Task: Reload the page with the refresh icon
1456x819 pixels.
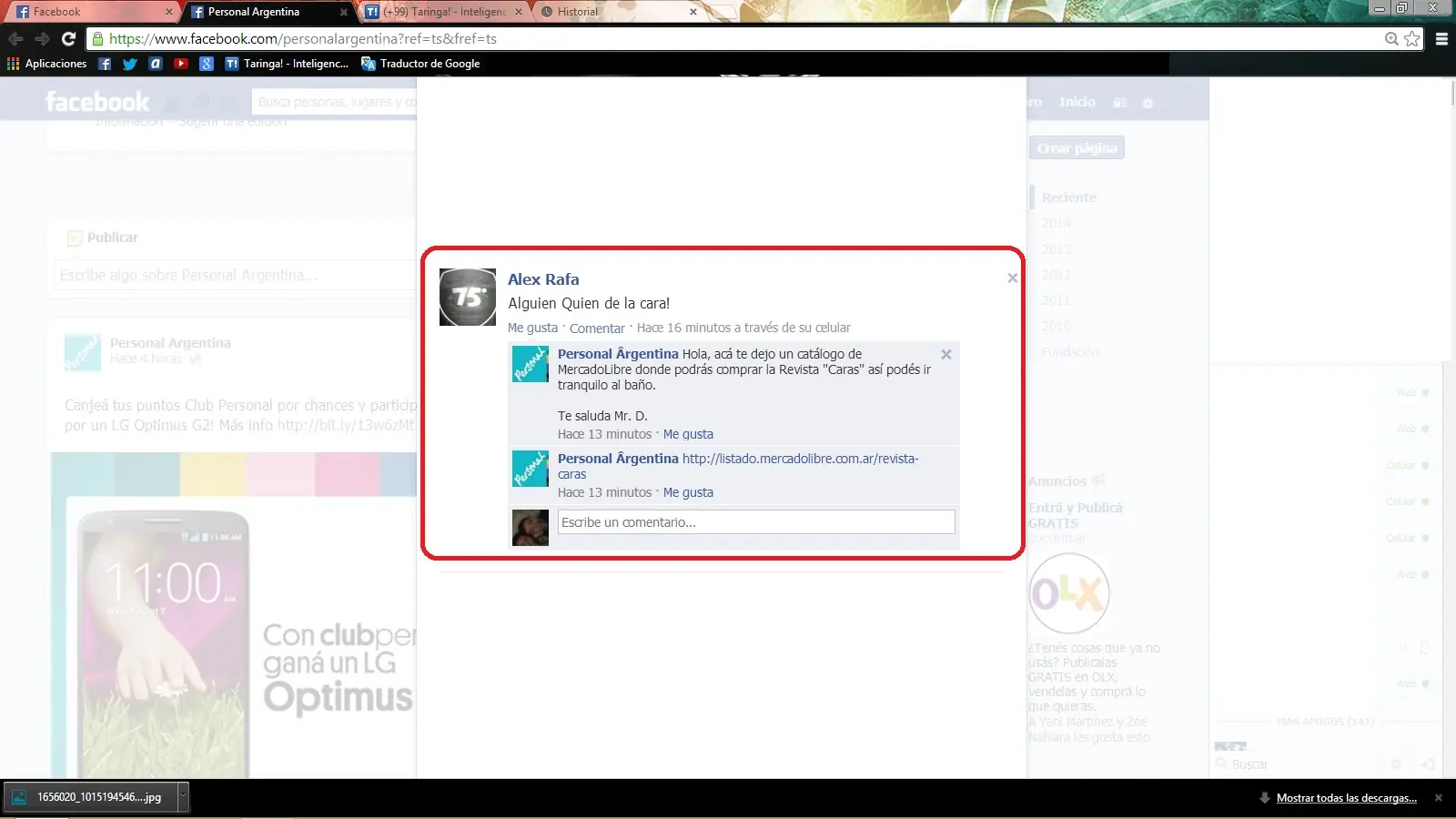Action: 68,39
